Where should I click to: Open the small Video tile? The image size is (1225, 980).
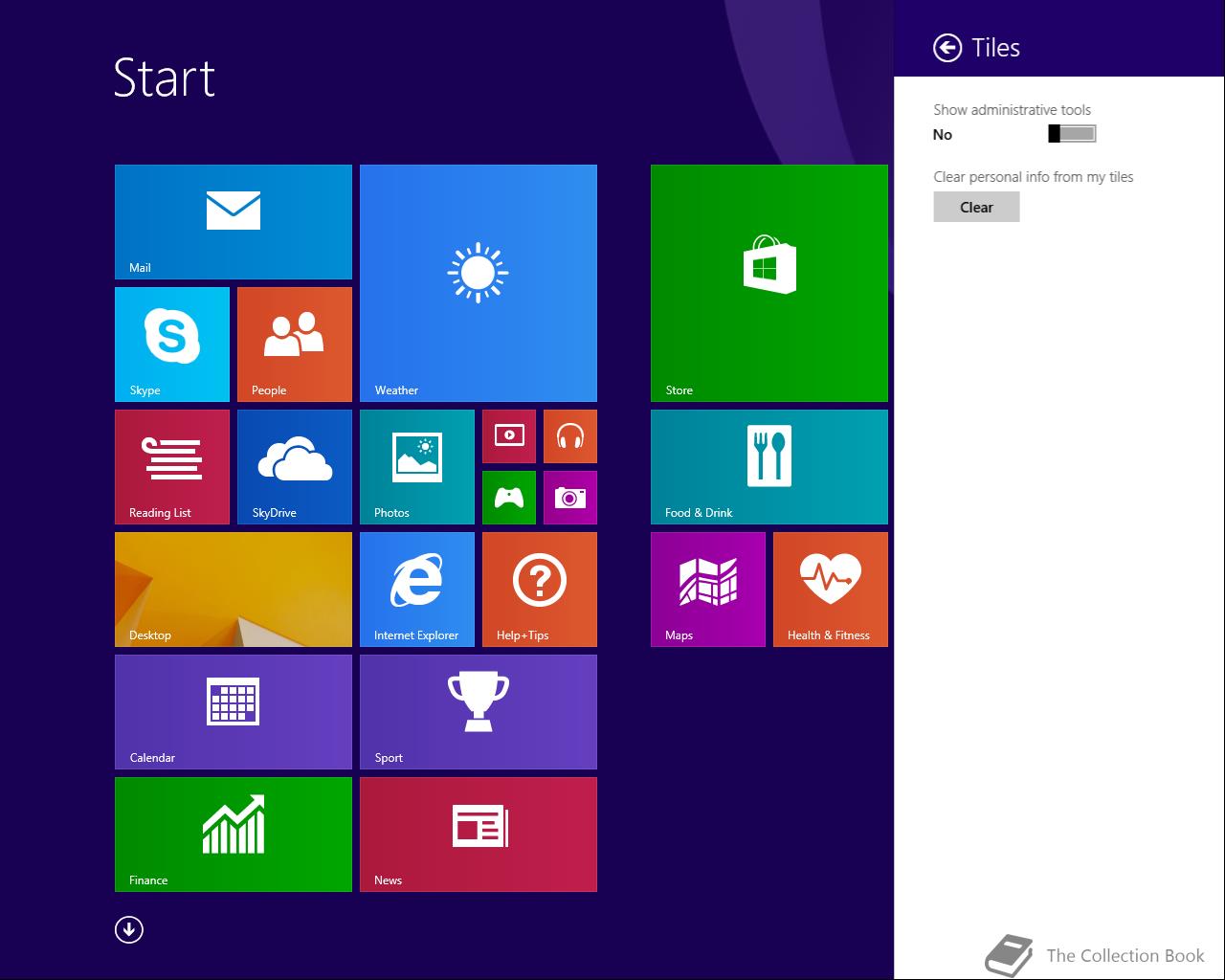pyautogui.click(x=509, y=436)
